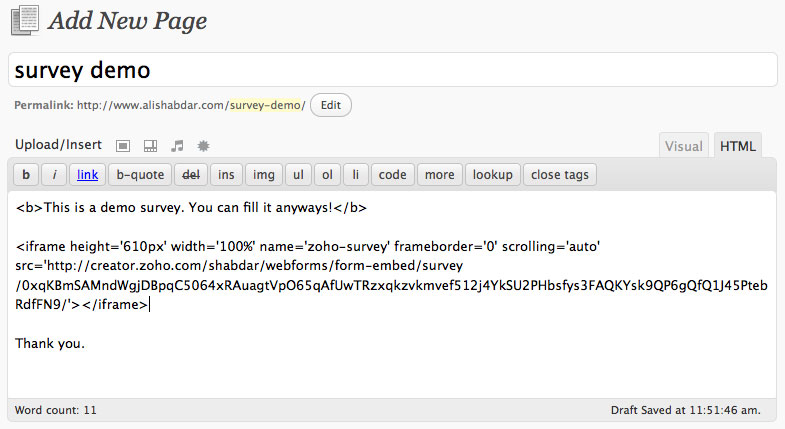This screenshot has height=429, width=785.
Task: Apply italic with the i button
Action: [54, 175]
